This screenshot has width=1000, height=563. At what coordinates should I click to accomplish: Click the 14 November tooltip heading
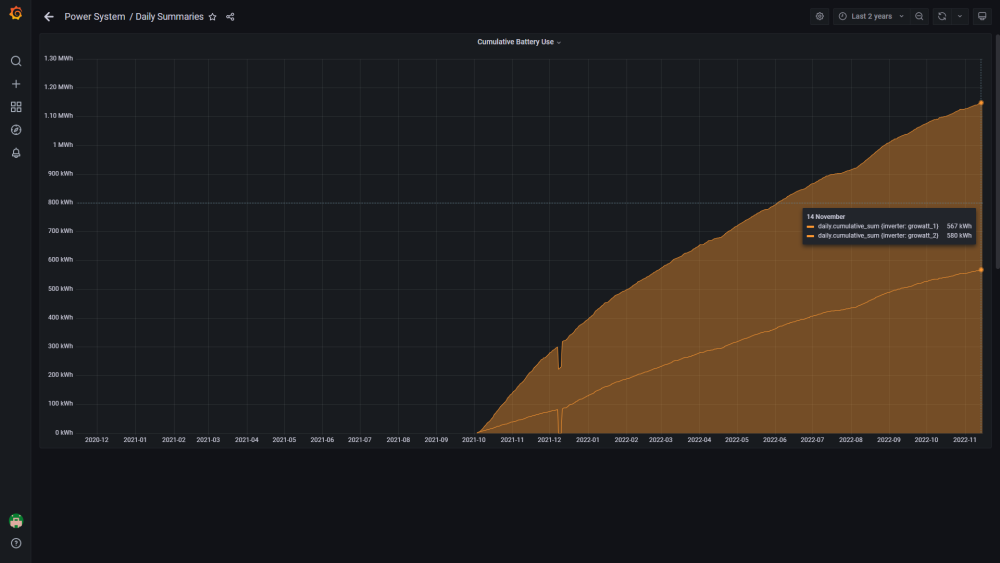tap(825, 217)
